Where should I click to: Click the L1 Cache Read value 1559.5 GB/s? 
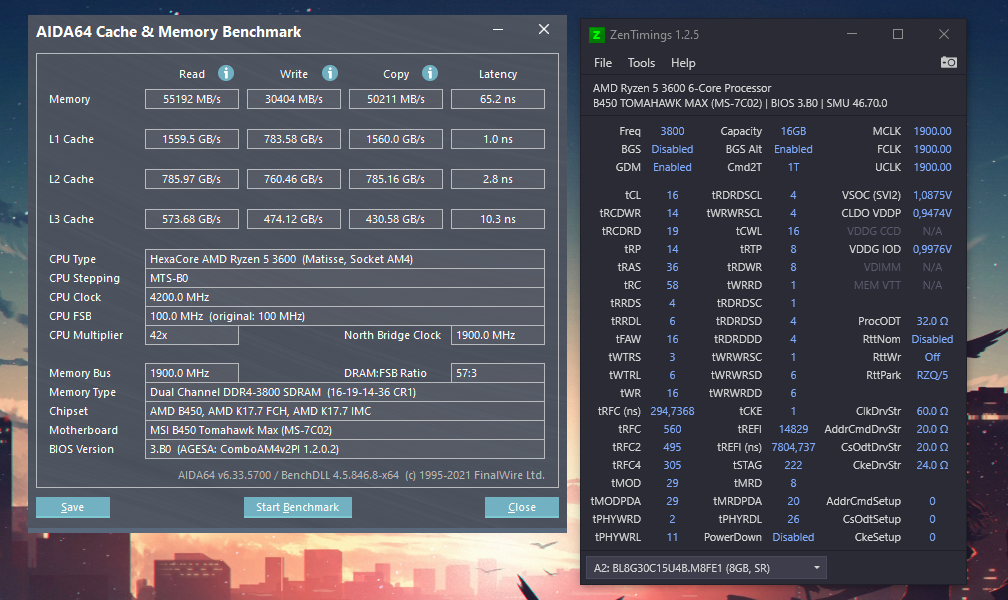coord(192,139)
